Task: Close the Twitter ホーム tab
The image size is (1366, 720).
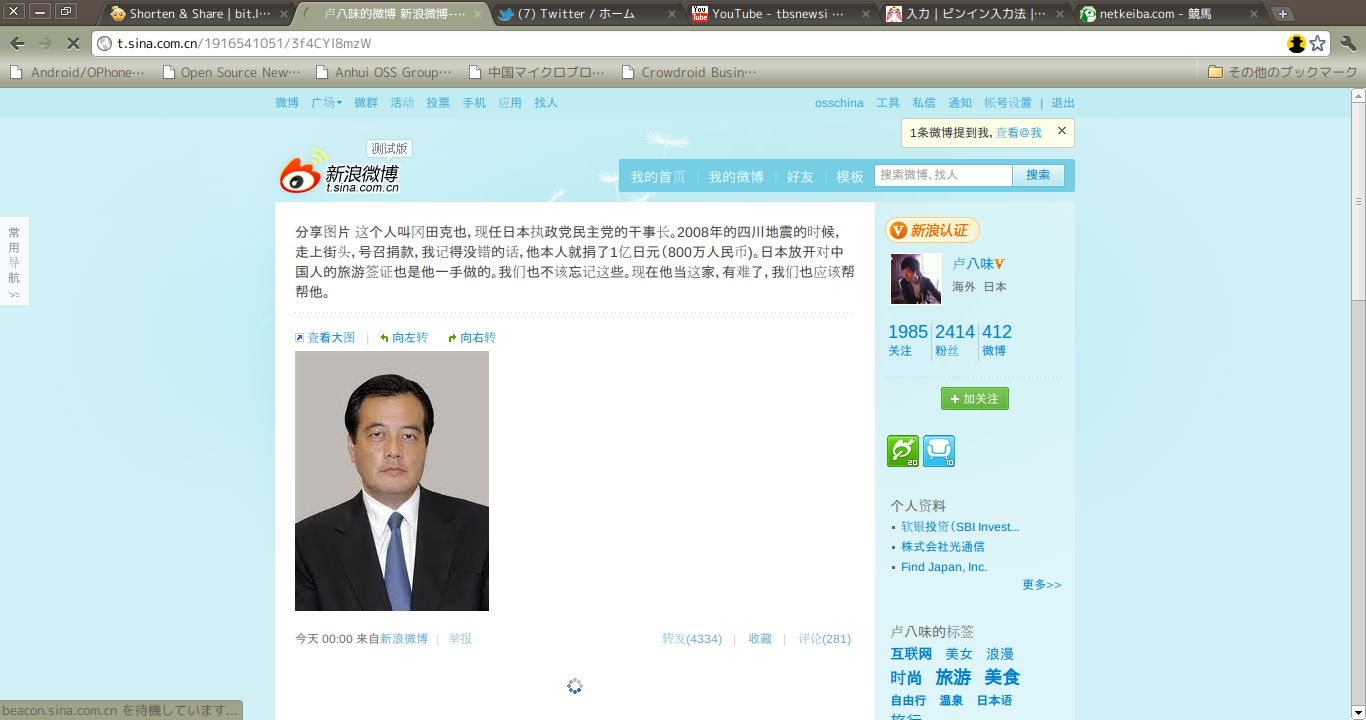Action: pyautogui.click(x=672, y=14)
